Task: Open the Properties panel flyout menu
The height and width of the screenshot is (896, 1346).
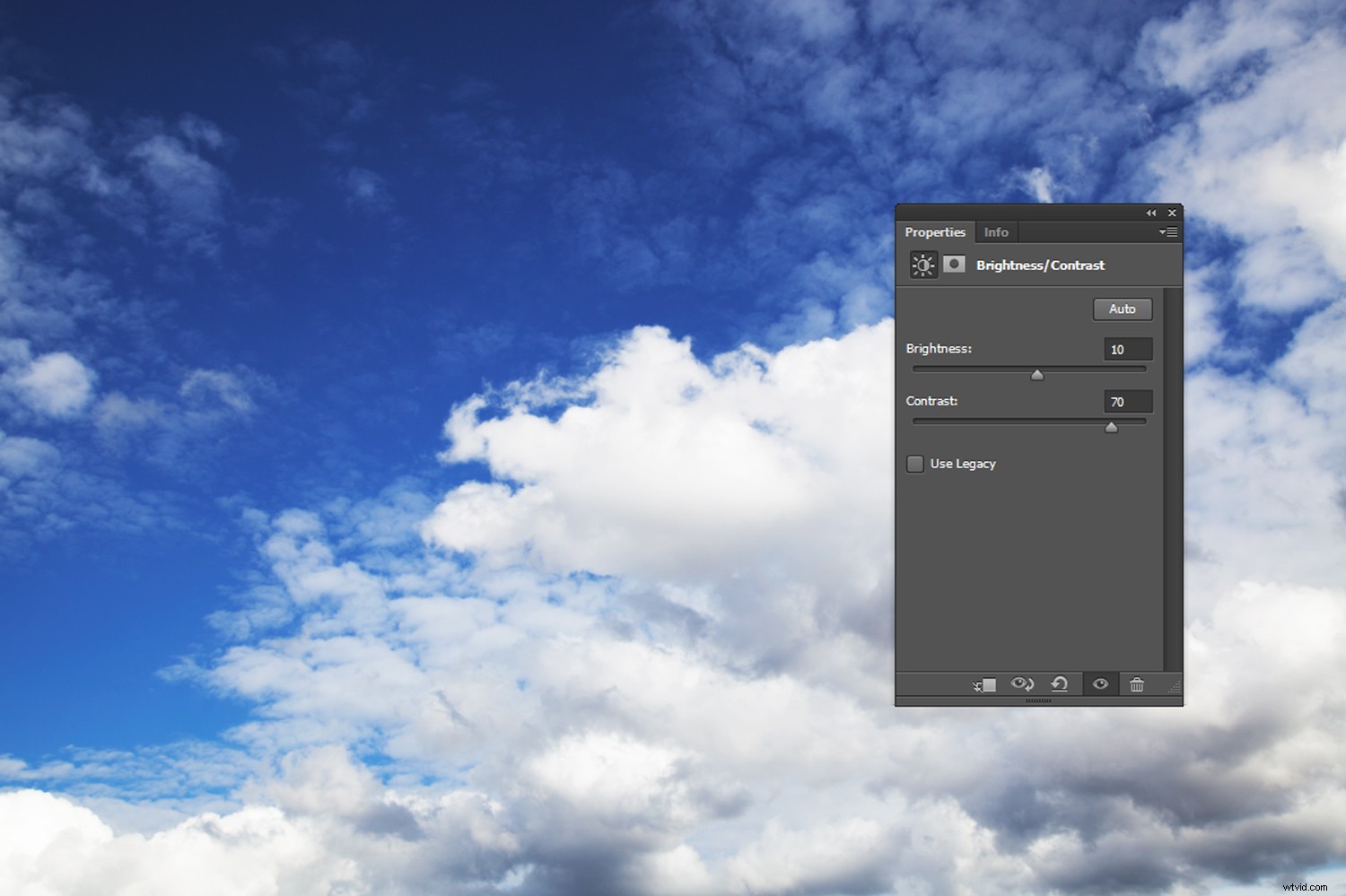Action: pos(1167,231)
